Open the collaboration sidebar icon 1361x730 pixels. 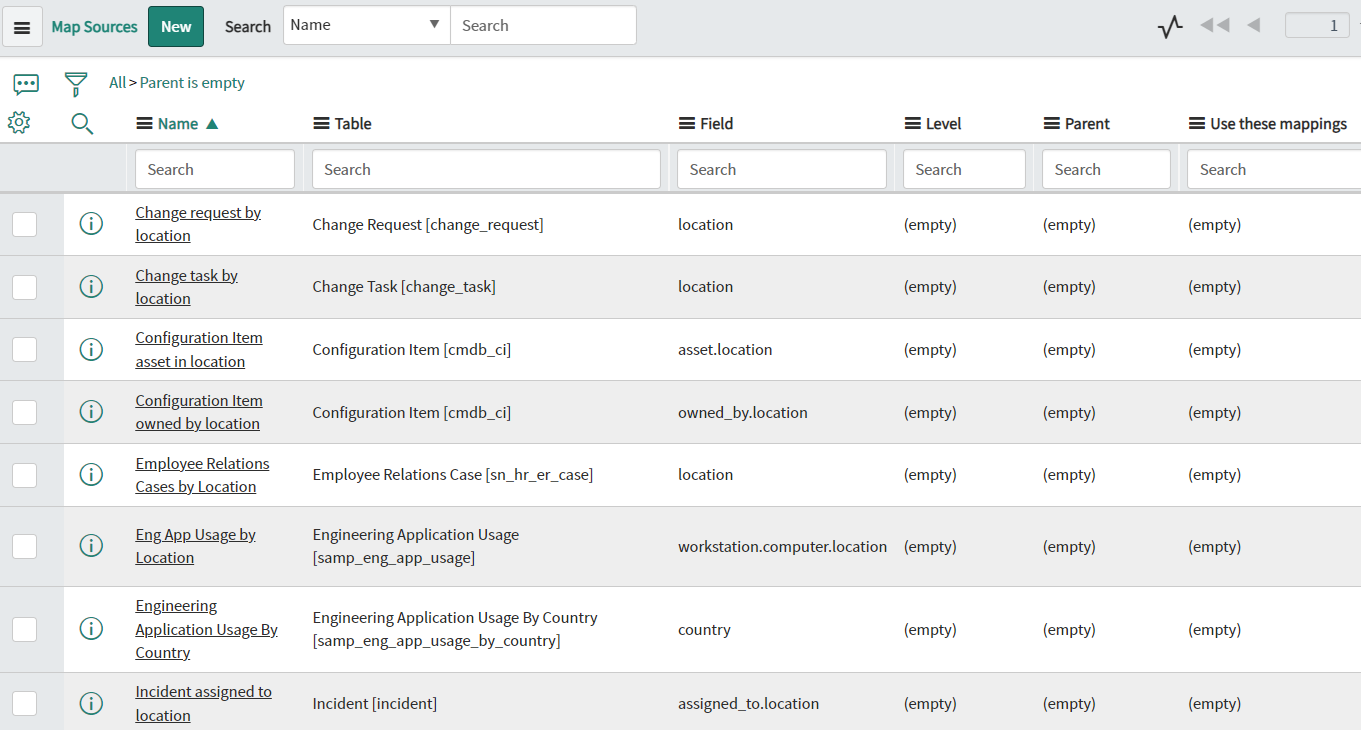(25, 83)
